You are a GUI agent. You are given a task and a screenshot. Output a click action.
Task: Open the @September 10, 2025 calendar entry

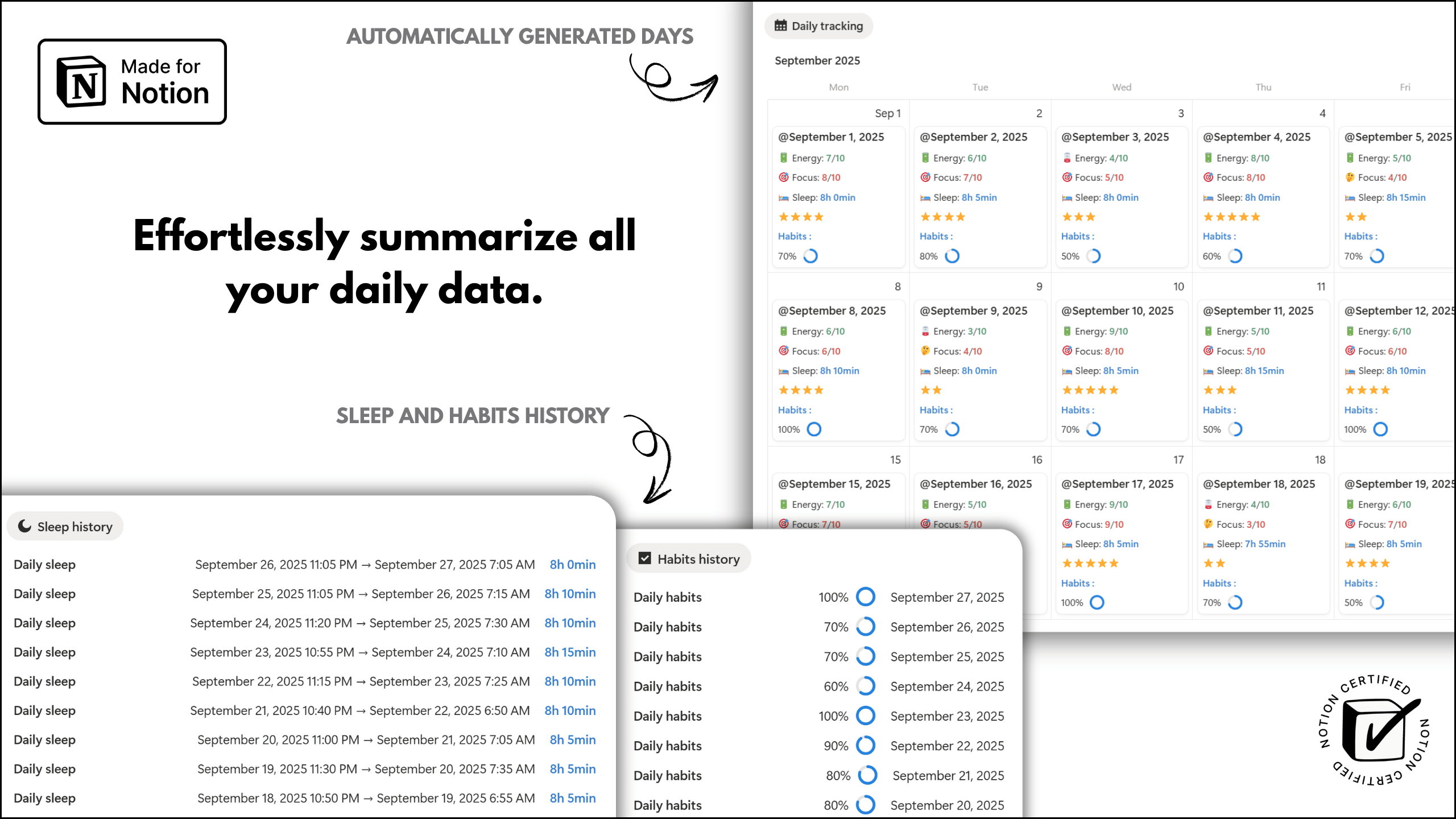1117,311
